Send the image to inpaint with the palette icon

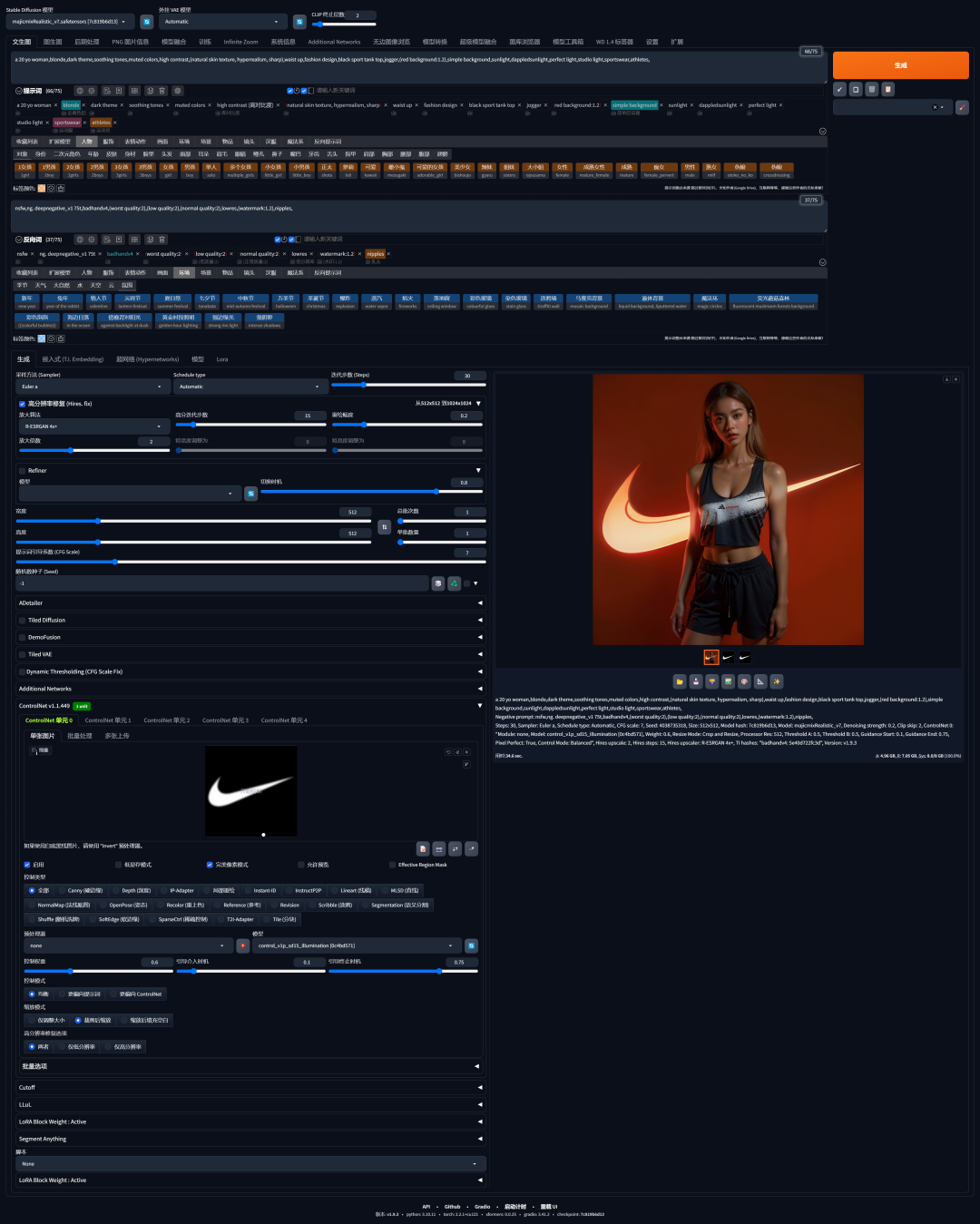tap(744, 681)
